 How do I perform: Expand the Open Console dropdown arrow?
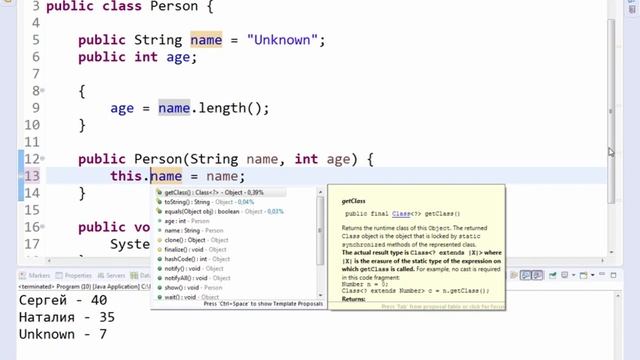pyautogui.click(x=593, y=276)
